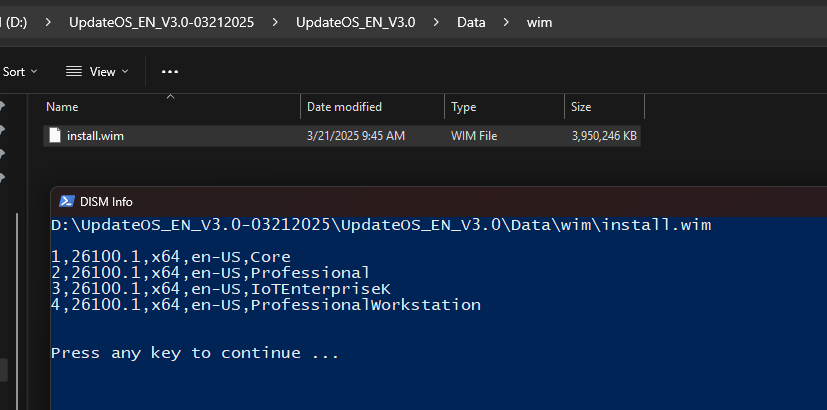Toggle the sort direction arrow above Name column
The height and width of the screenshot is (410, 827).
pyautogui.click(x=170, y=97)
